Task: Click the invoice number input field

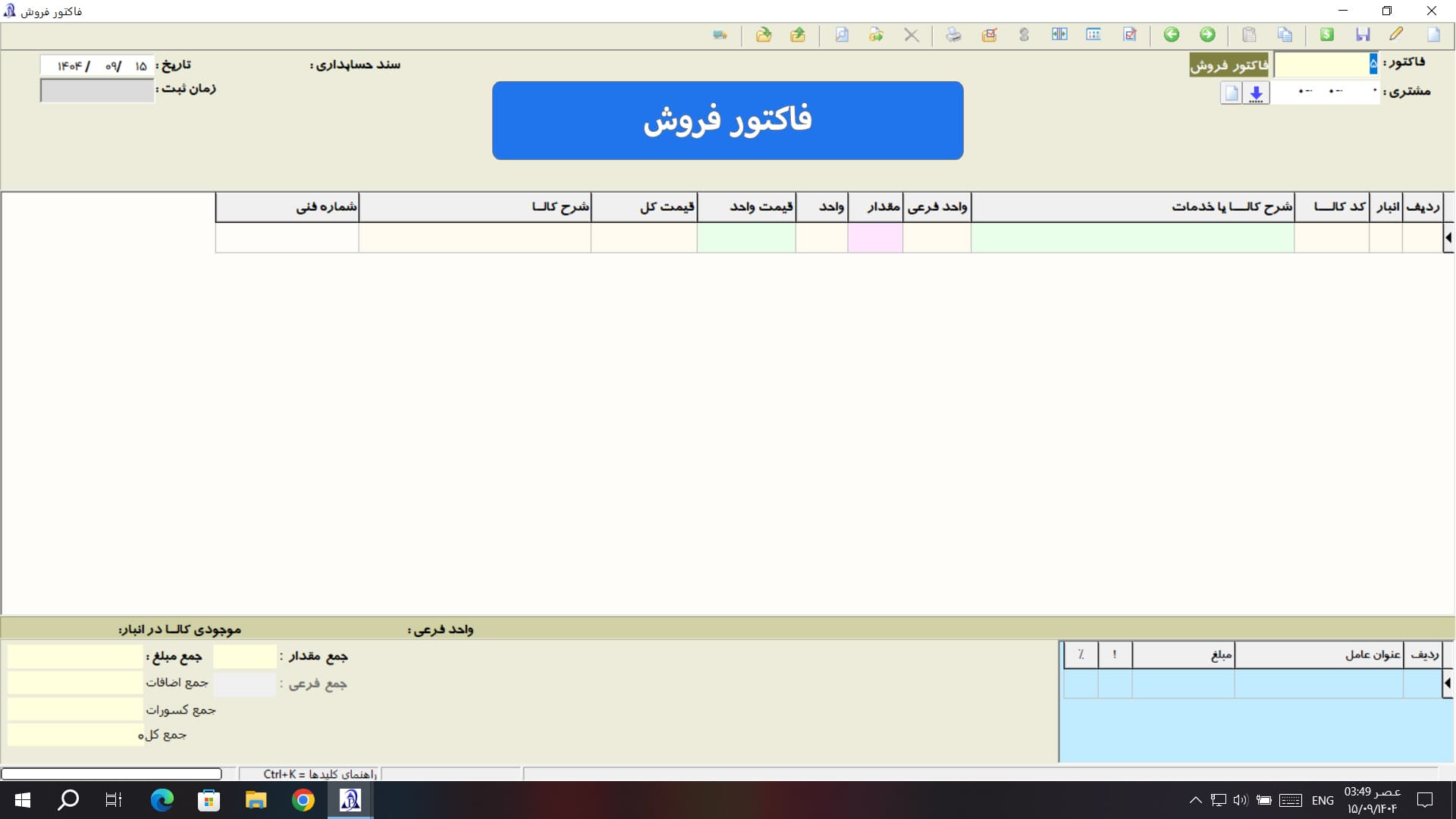Action: pos(1326,64)
